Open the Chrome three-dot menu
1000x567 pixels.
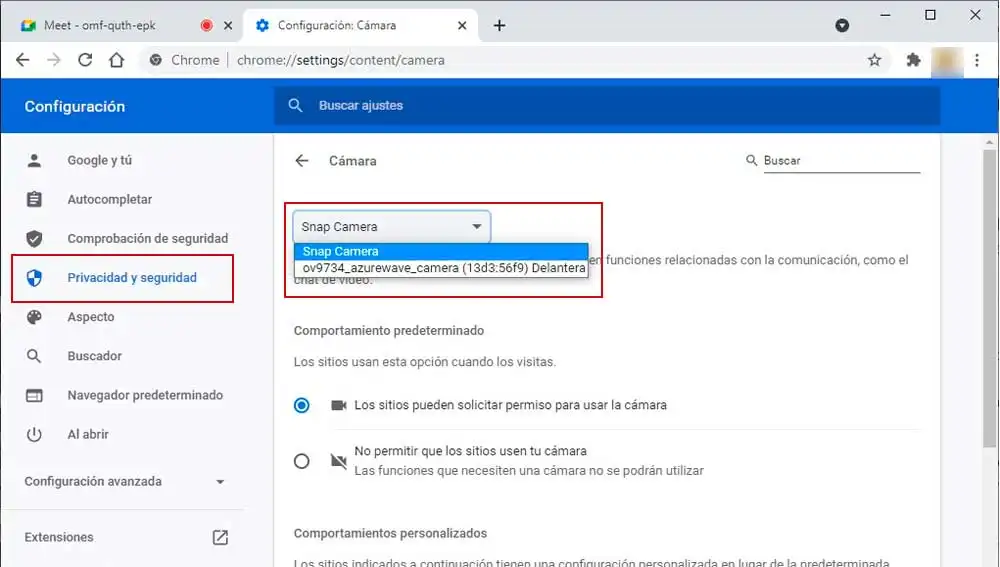[x=976, y=60]
